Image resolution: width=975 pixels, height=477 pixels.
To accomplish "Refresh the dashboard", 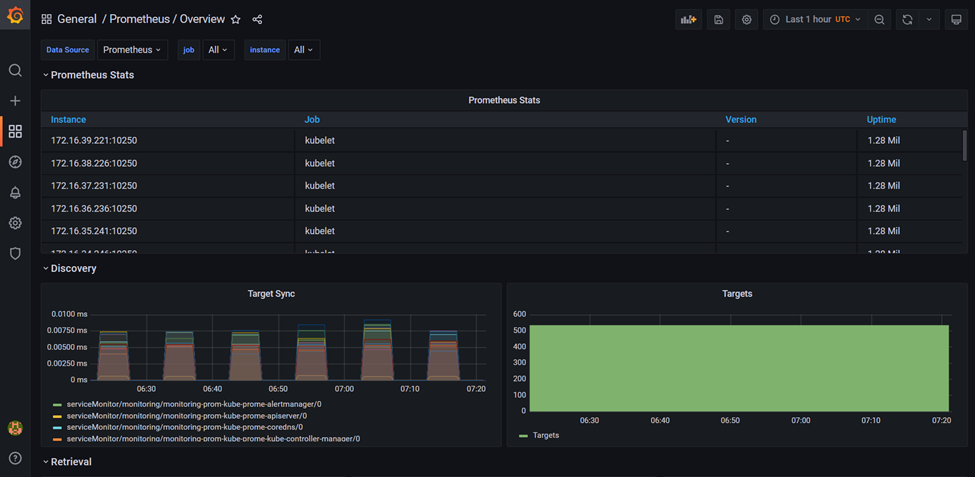I will pos(907,19).
